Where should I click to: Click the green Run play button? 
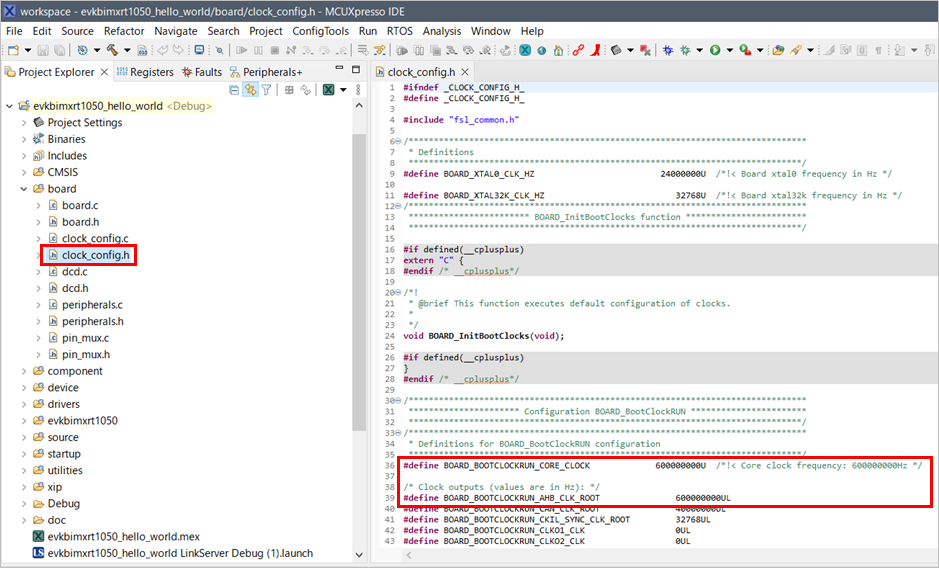click(715, 50)
